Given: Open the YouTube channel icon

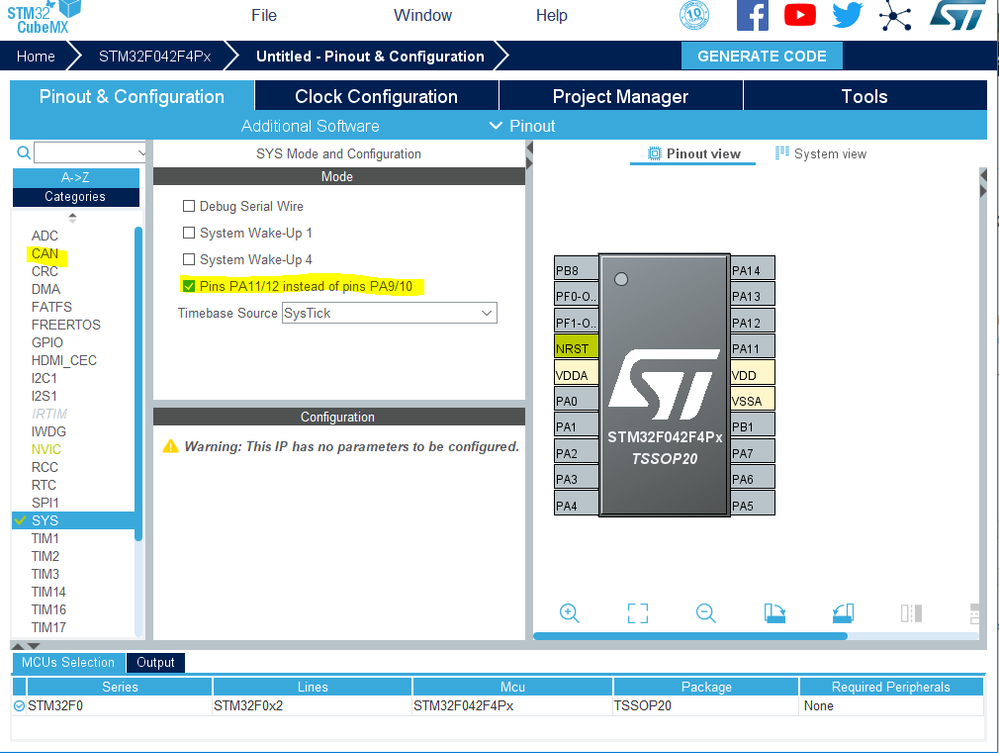Looking at the screenshot, I should tap(800, 15).
